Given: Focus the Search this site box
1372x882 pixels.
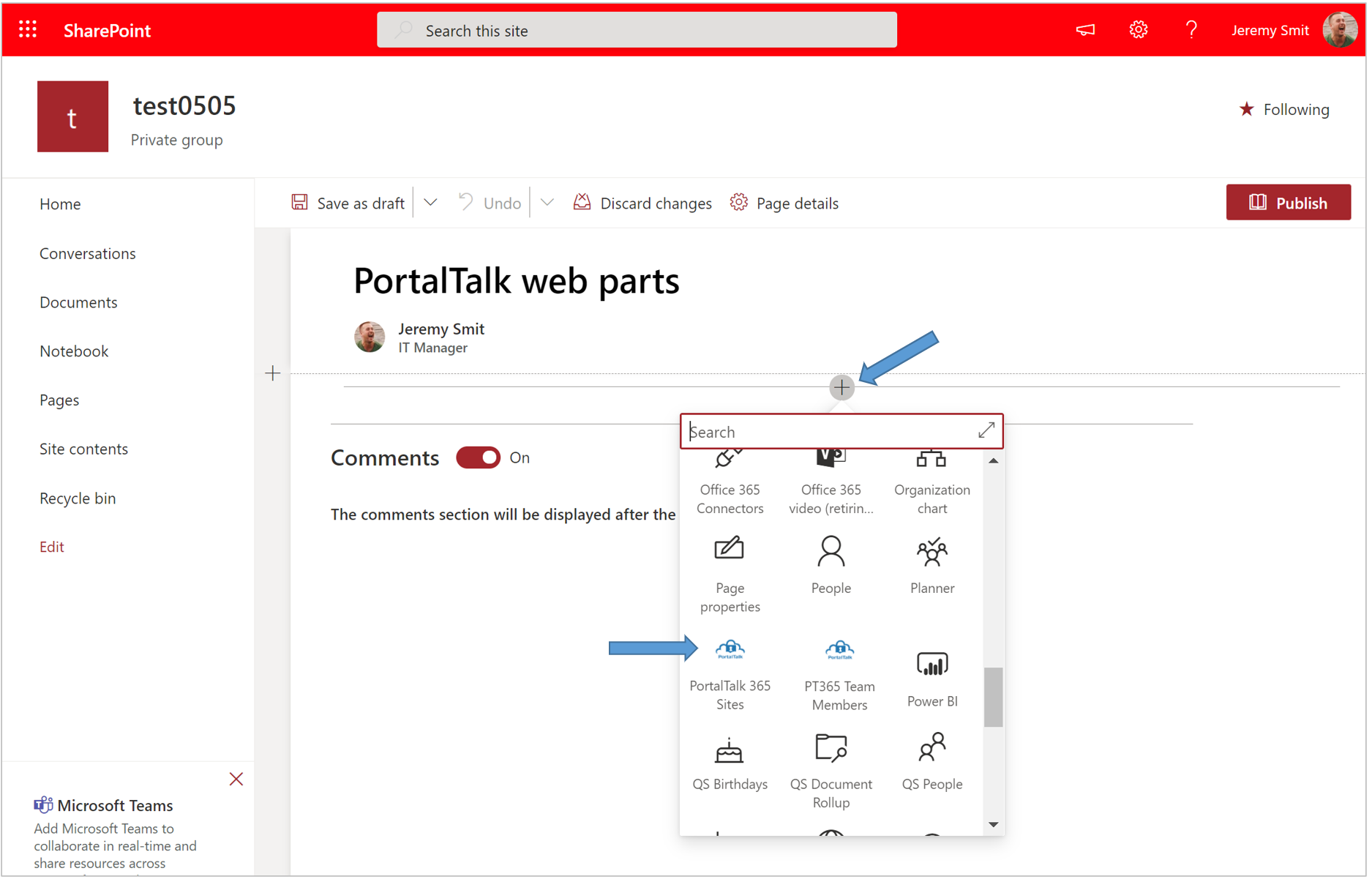Looking at the screenshot, I should click(x=637, y=30).
